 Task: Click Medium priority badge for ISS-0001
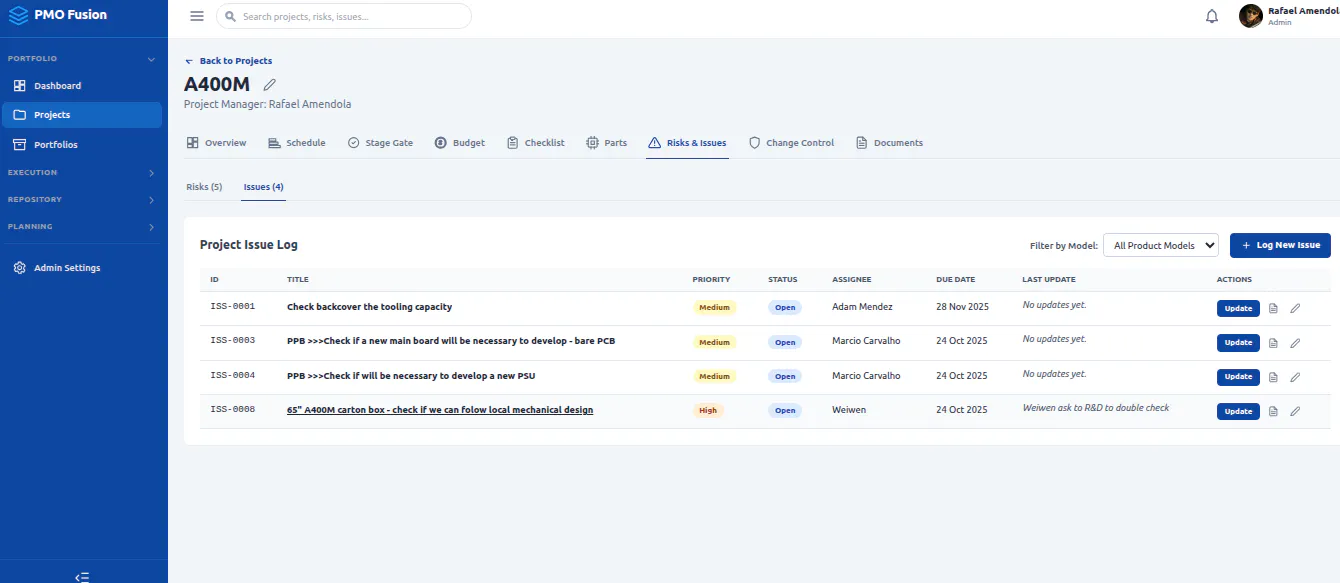714,307
